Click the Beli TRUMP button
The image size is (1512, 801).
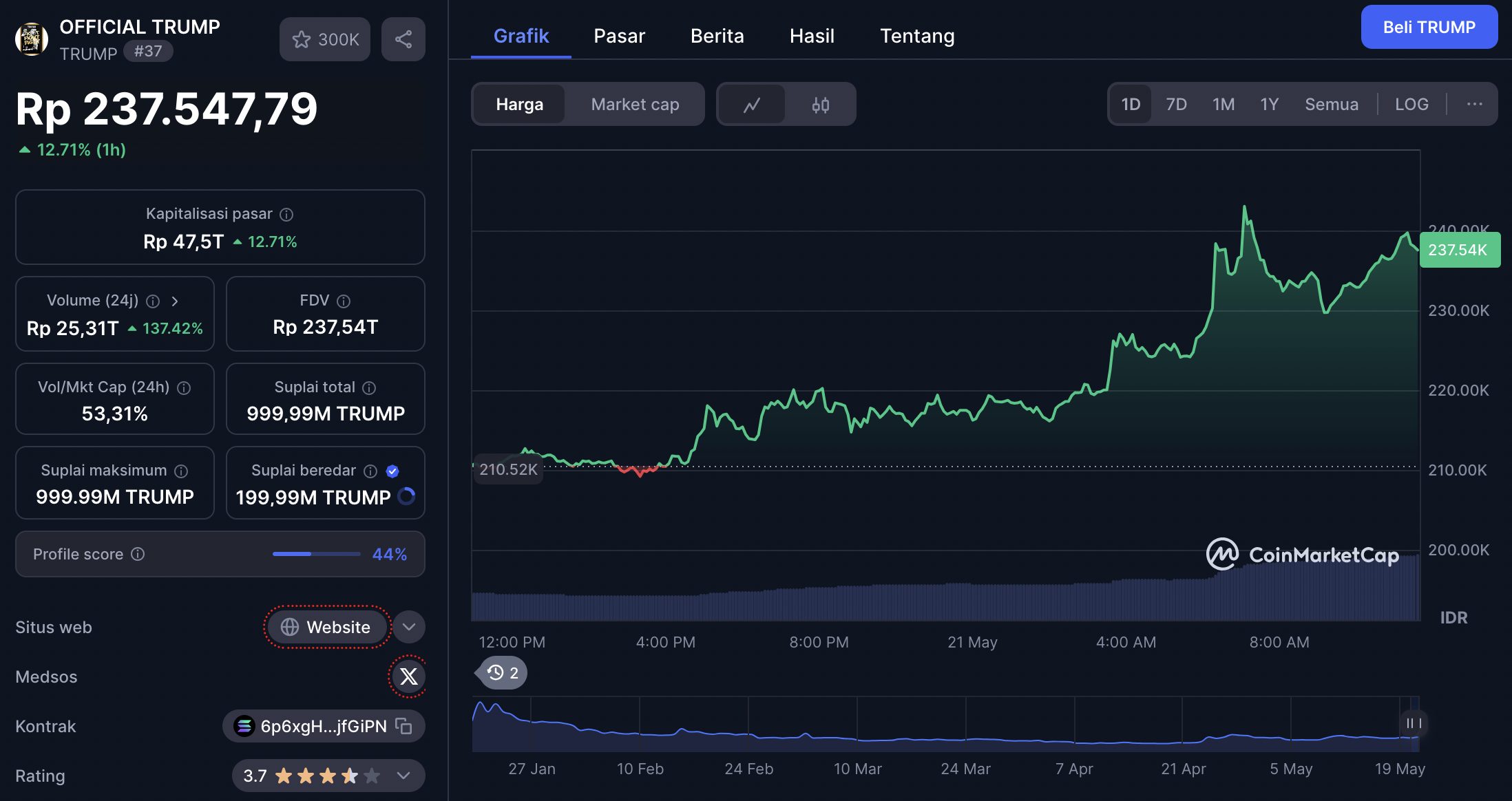pos(1429,27)
